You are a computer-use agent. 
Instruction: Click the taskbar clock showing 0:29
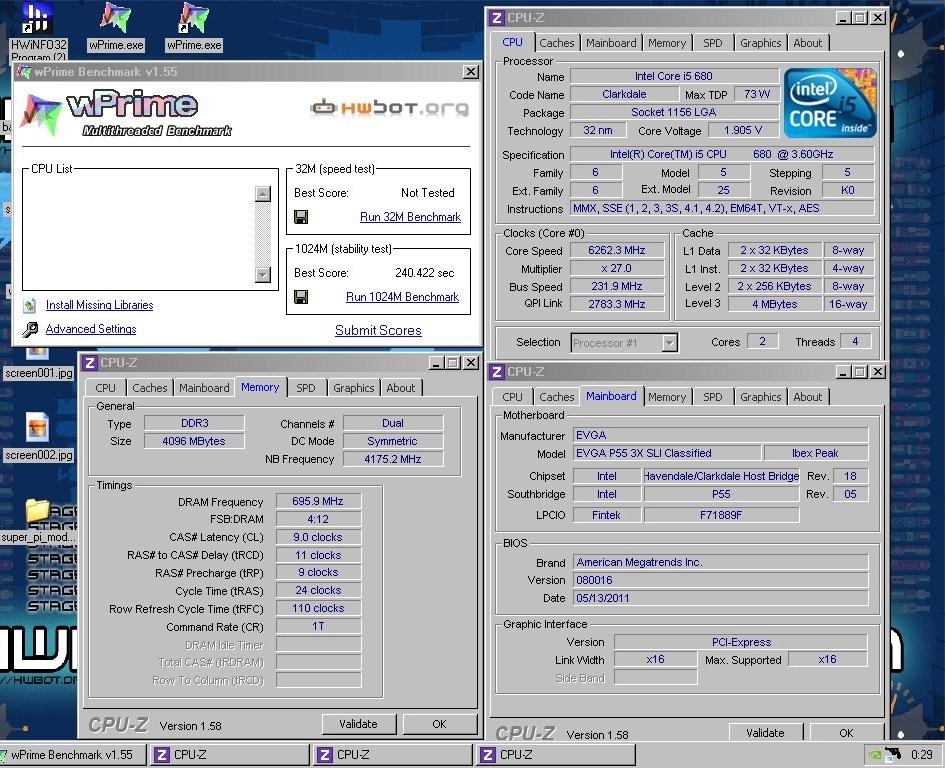click(x=921, y=755)
